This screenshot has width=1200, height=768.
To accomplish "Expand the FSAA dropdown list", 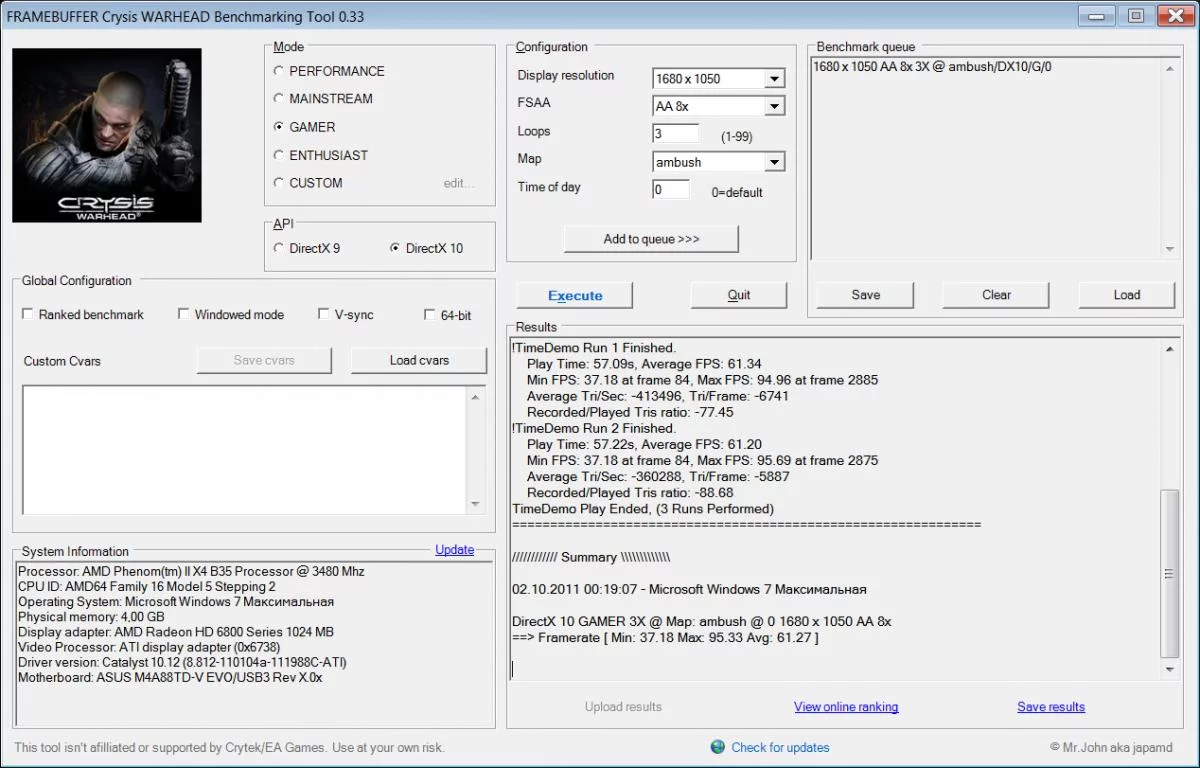I will pos(774,106).
